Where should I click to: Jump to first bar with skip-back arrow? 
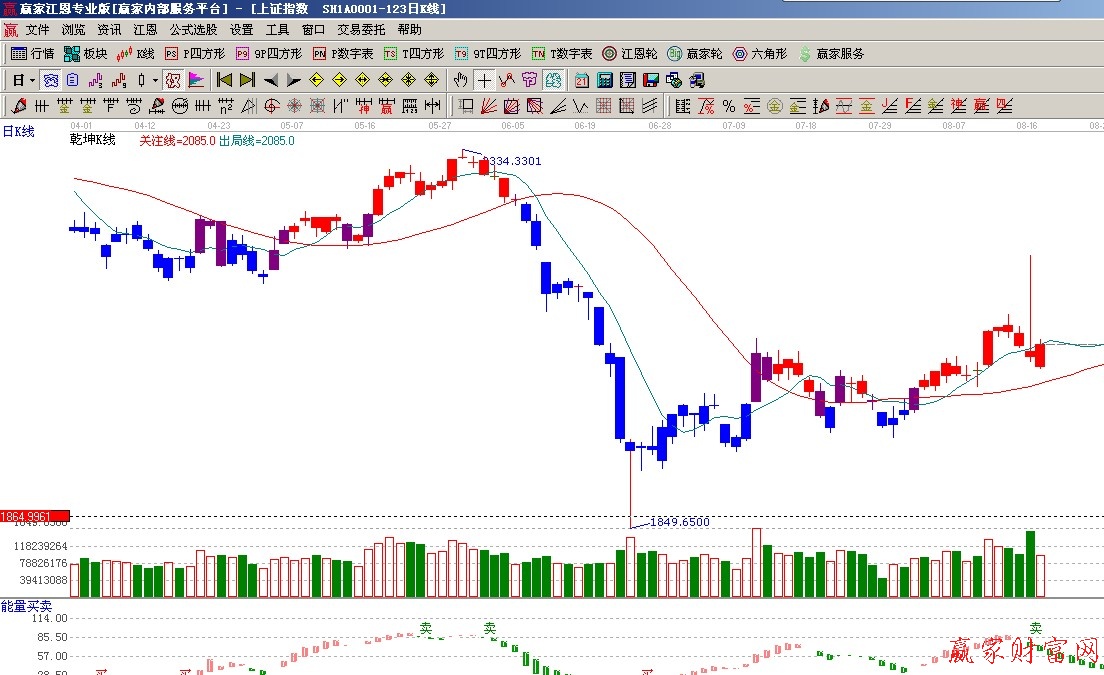click(x=225, y=80)
